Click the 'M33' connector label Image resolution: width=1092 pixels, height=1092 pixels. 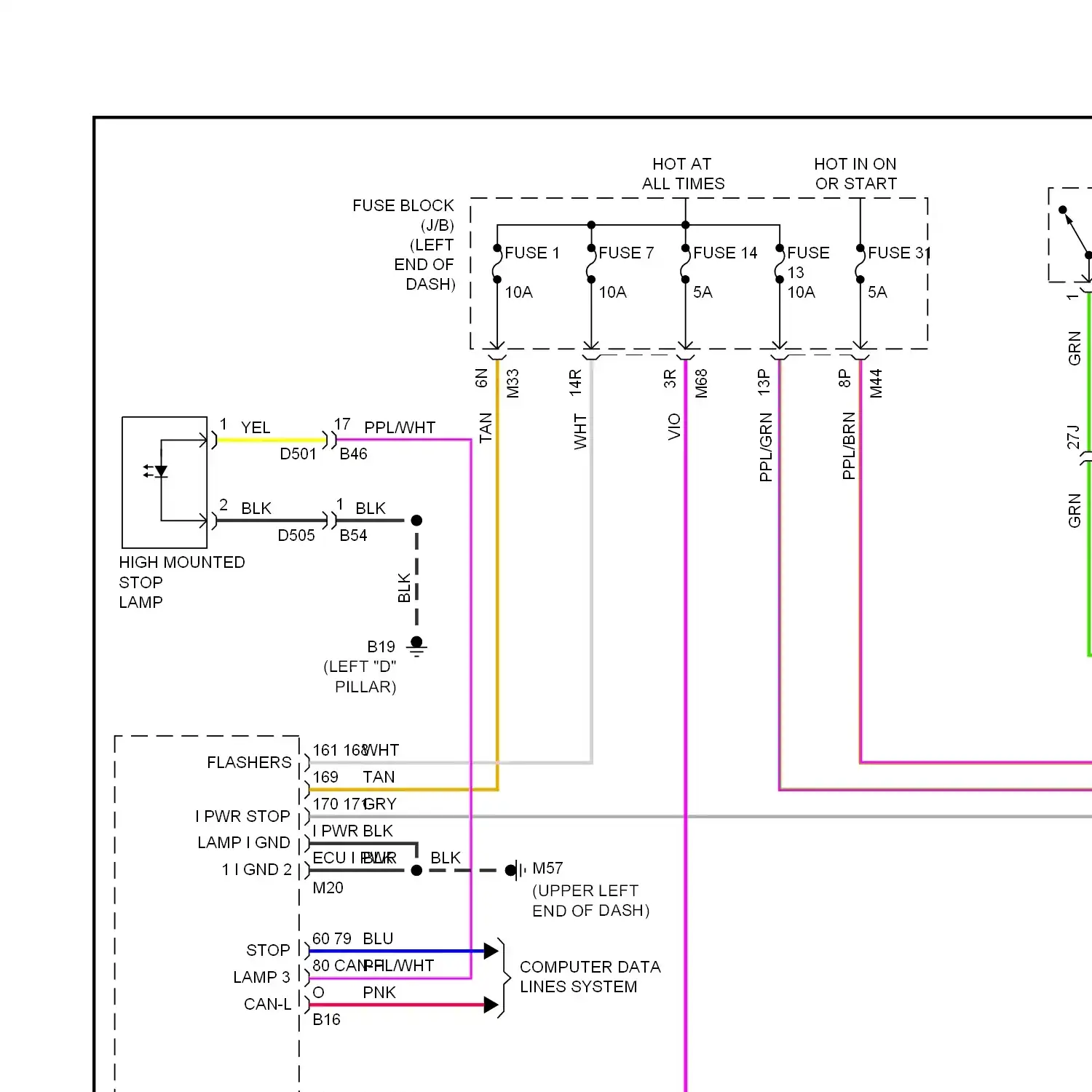click(513, 384)
